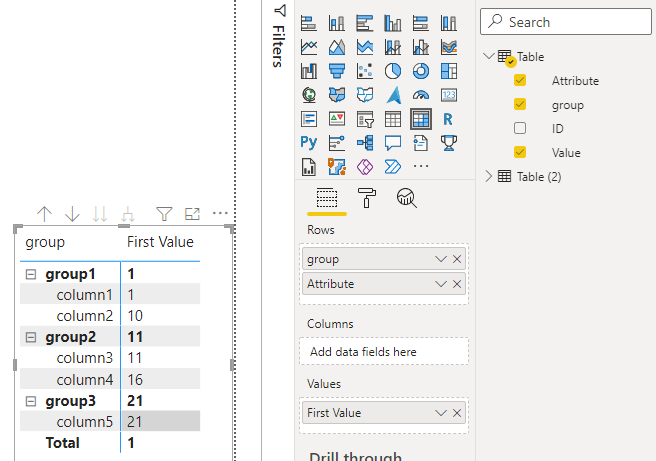656x461 pixels.
Task: Select the Line chart visual
Action: coord(309,47)
